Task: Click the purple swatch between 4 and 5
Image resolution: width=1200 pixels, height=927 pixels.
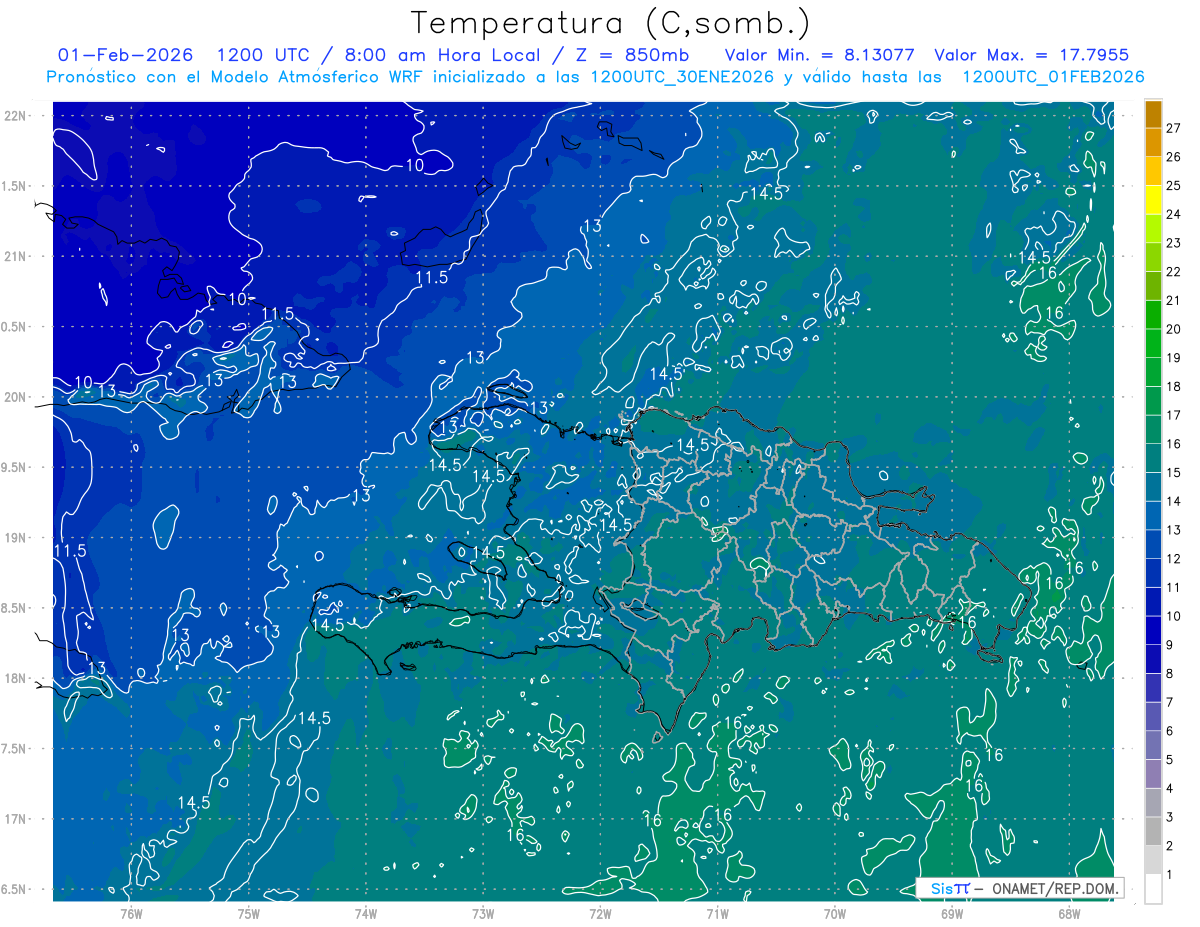Action: pyautogui.click(x=1153, y=774)
